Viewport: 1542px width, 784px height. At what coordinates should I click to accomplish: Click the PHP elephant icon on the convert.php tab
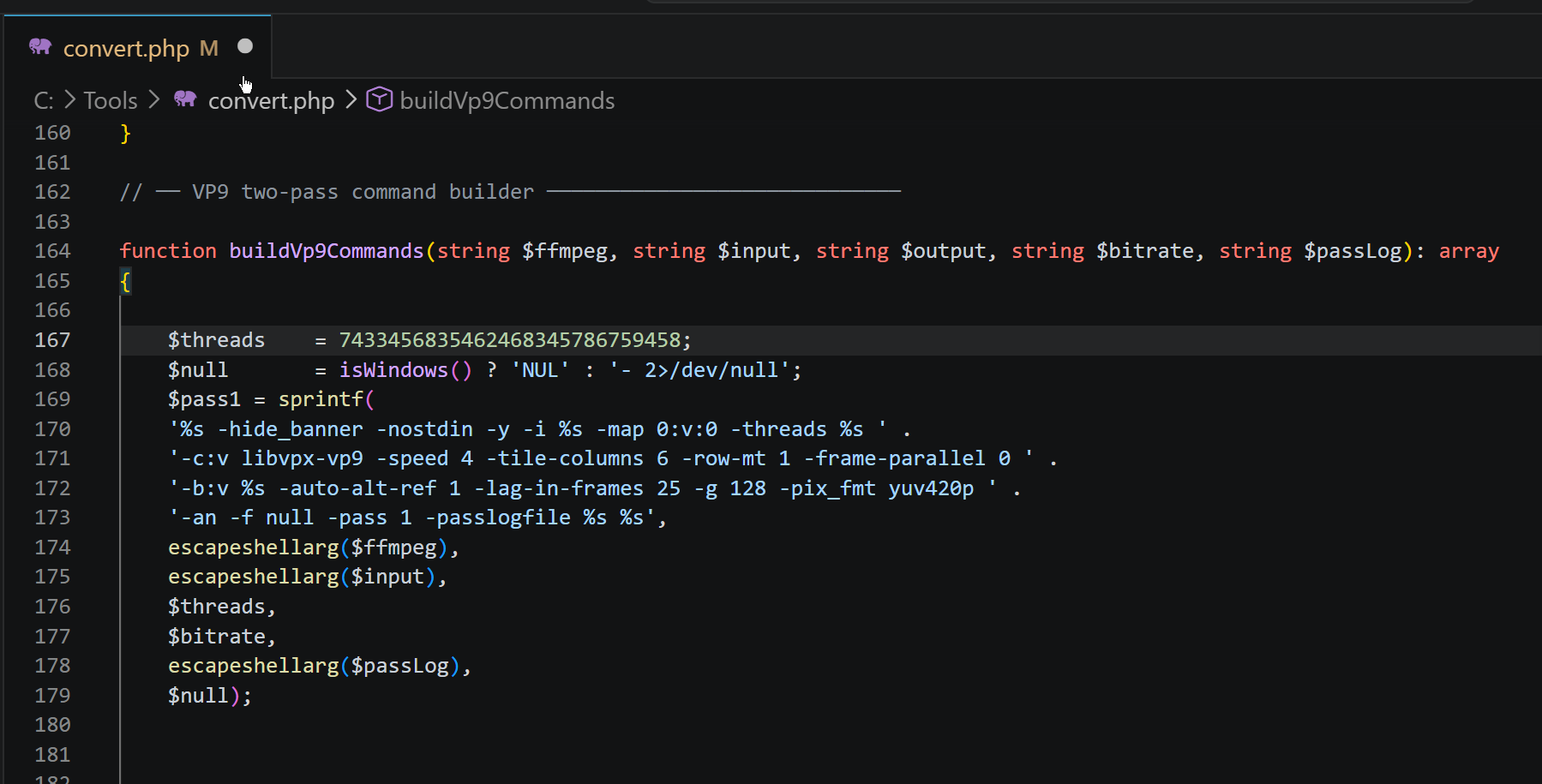40,46
